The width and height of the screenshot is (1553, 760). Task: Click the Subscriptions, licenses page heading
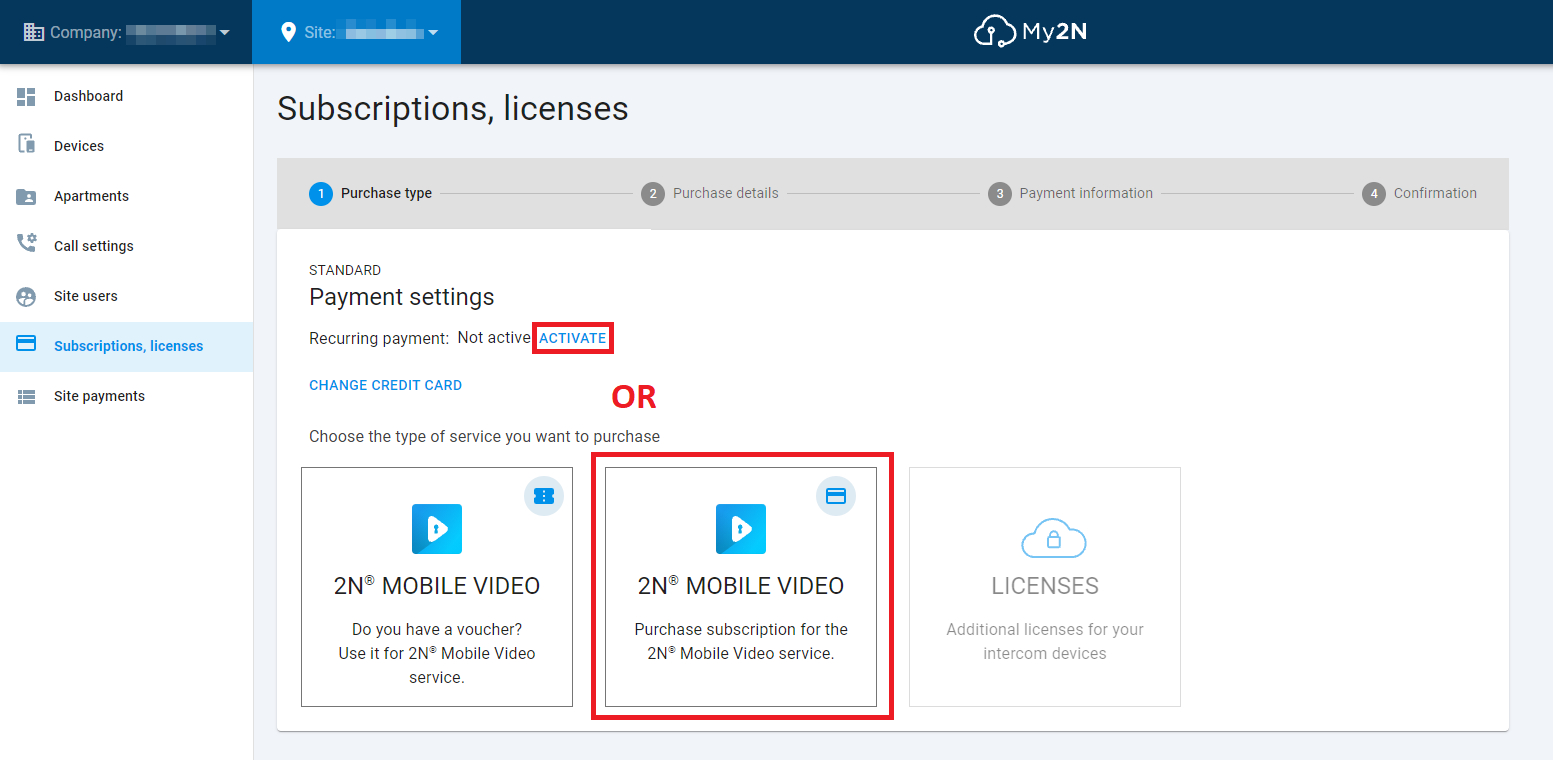(x=453, y=108)
